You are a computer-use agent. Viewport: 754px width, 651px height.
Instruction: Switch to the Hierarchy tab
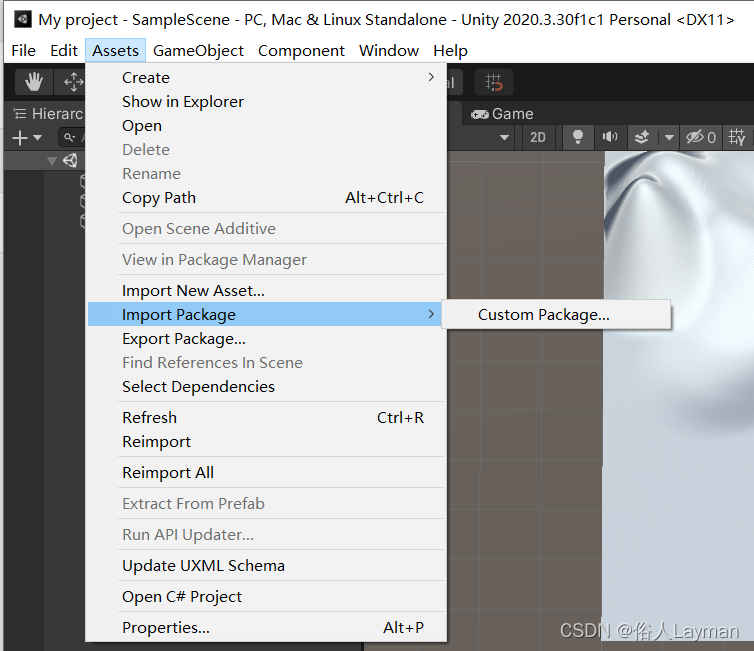(x=48, y=114)
